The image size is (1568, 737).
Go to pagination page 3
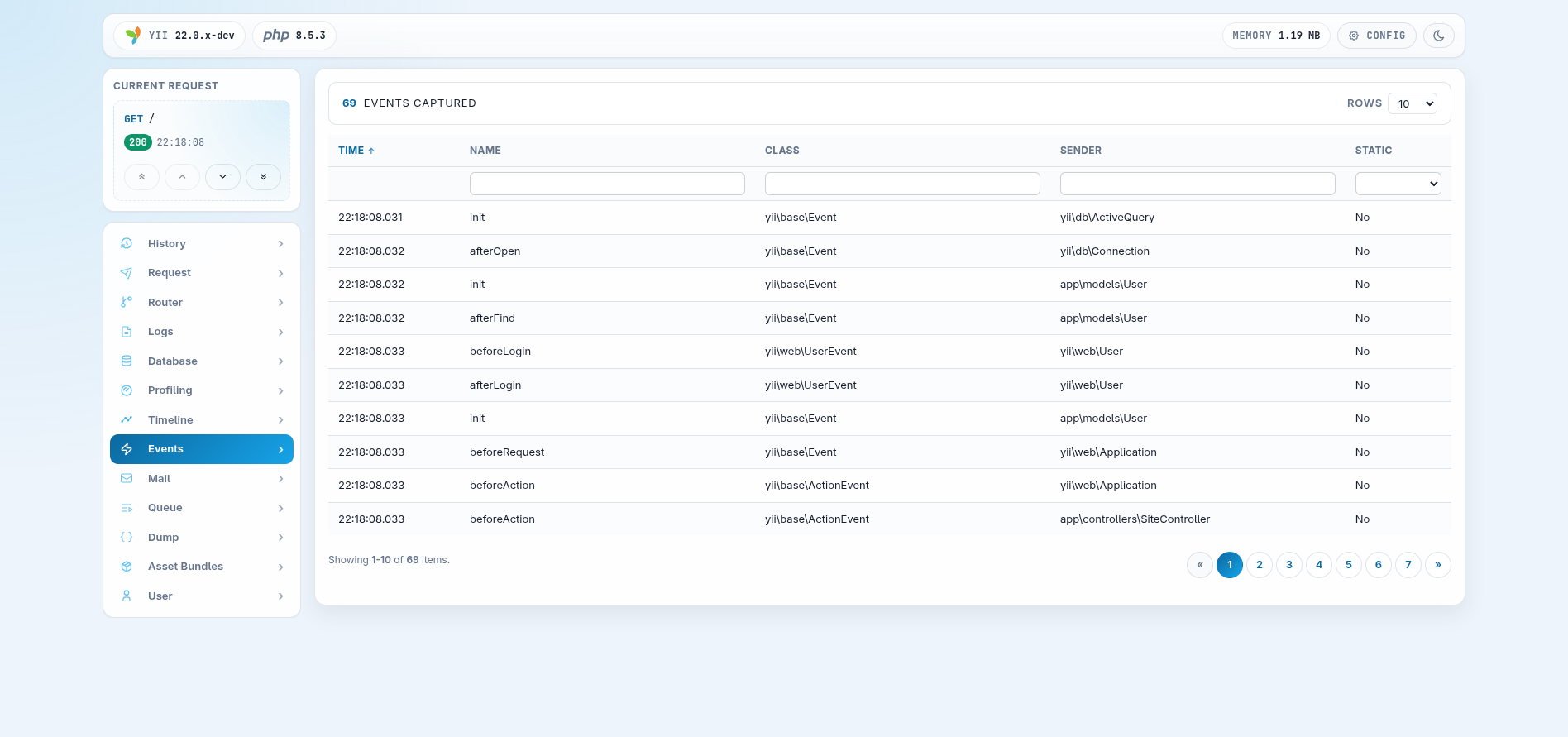click(x=1289, y=565)
